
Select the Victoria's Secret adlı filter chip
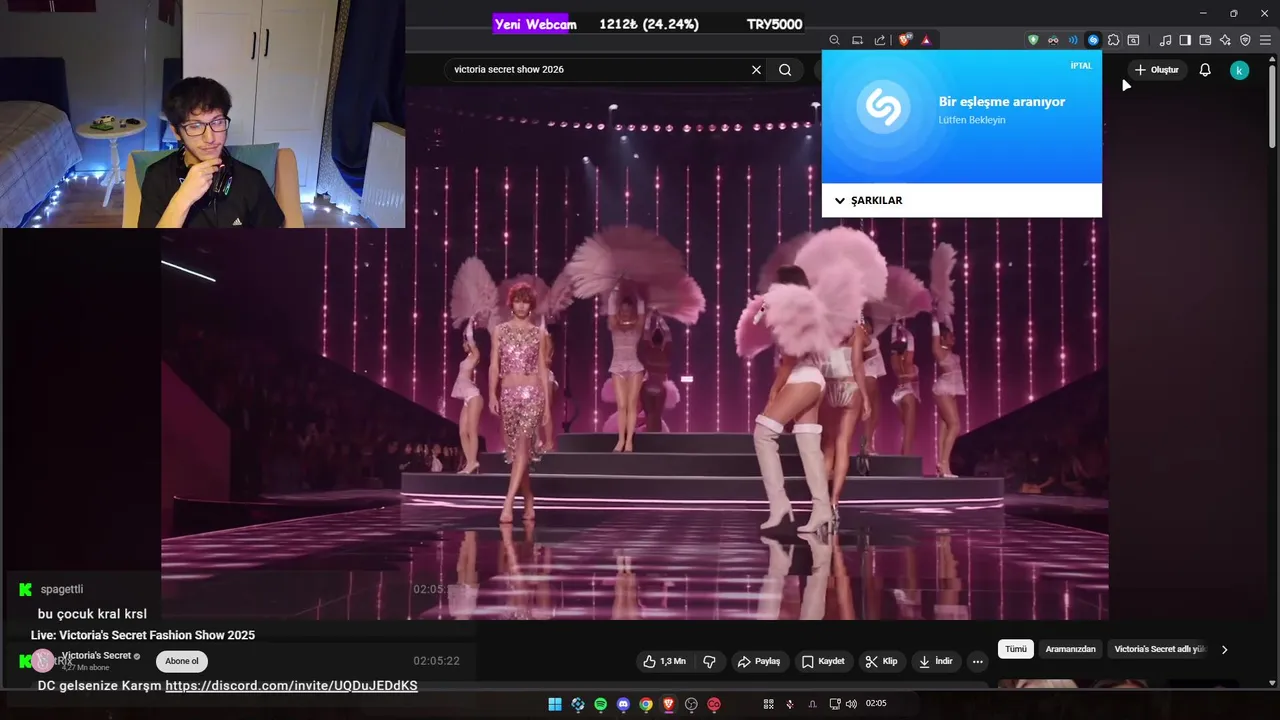[1160, 649]
